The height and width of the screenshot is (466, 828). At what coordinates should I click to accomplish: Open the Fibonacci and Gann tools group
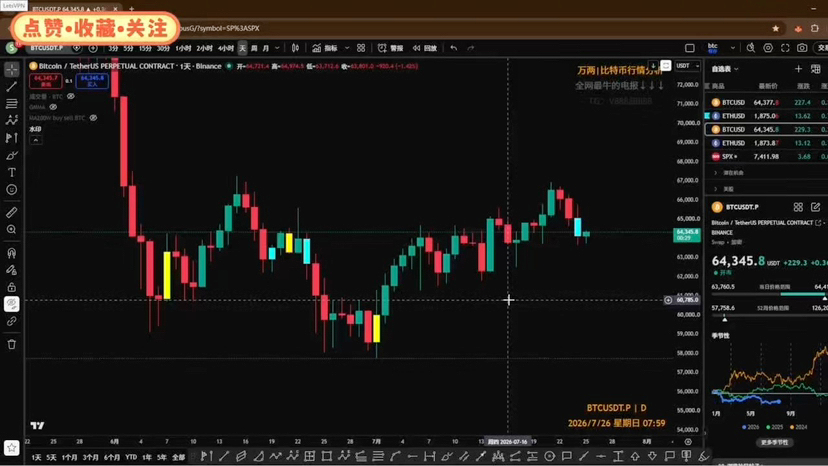[x=12, y=104]
